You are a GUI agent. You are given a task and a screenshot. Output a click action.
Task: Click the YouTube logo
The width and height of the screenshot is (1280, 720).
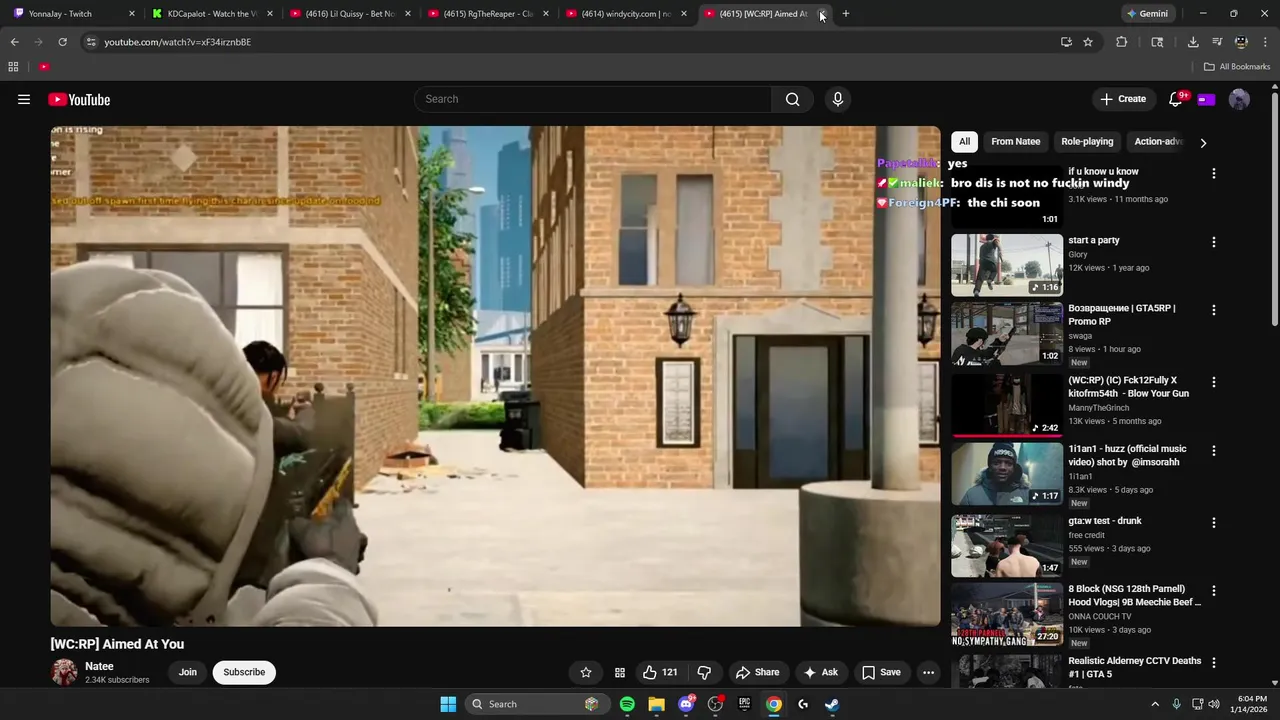click(79, 99)
